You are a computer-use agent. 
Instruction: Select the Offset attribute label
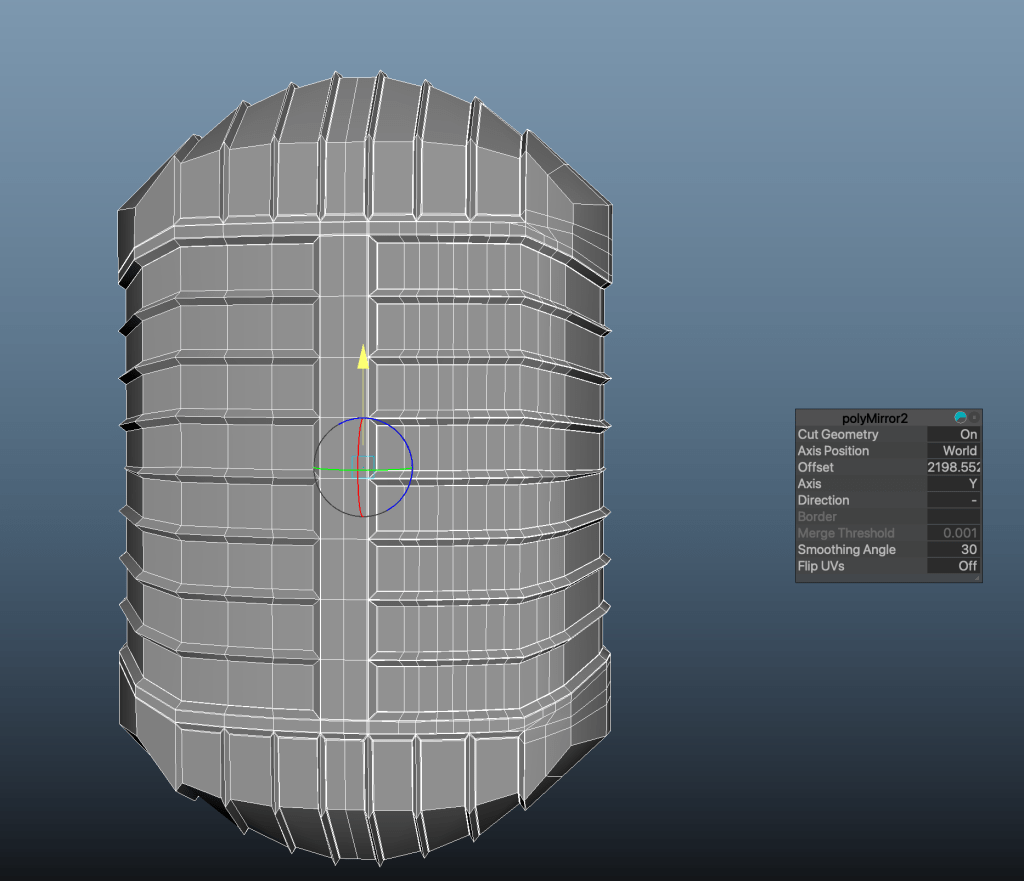[816, 468]
